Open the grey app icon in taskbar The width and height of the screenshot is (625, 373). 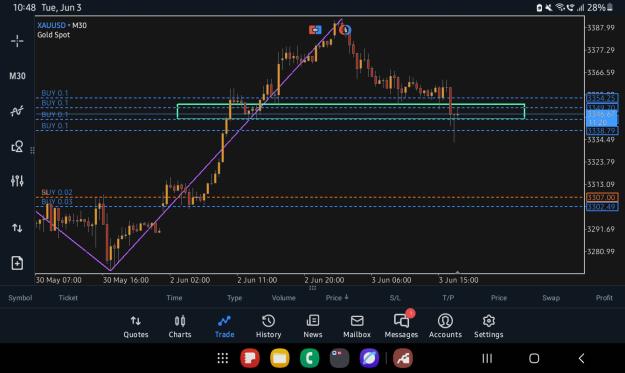pyautogui.click(x=339, y=358)
